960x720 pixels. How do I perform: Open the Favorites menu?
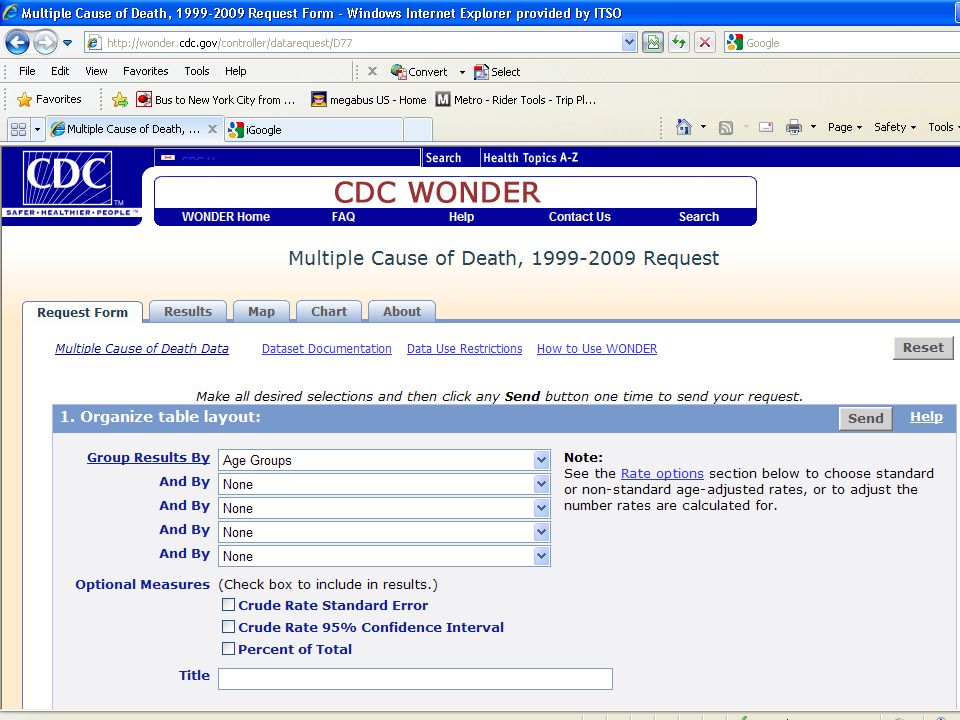(x=146, y=71)
